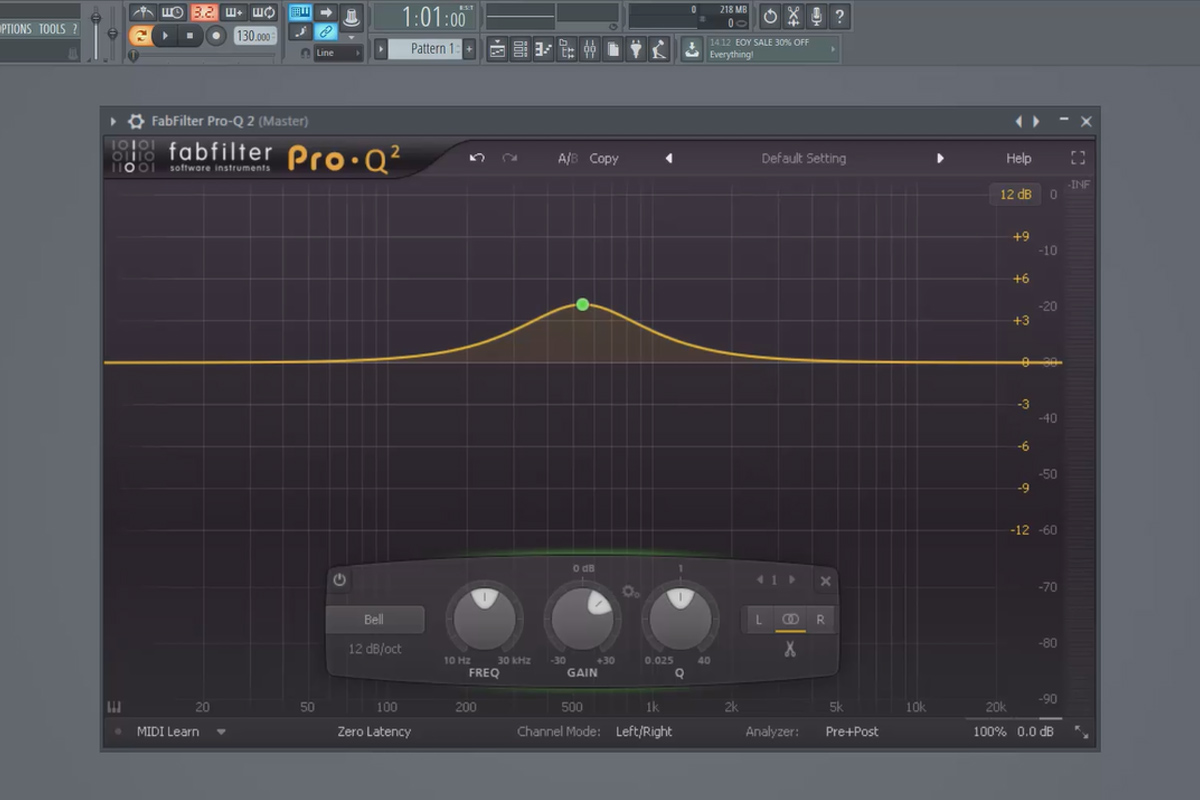Select the next band arrow beside 1
Image resolution: width=1200 pixels, height=800 pixels.
pos(793,580)
